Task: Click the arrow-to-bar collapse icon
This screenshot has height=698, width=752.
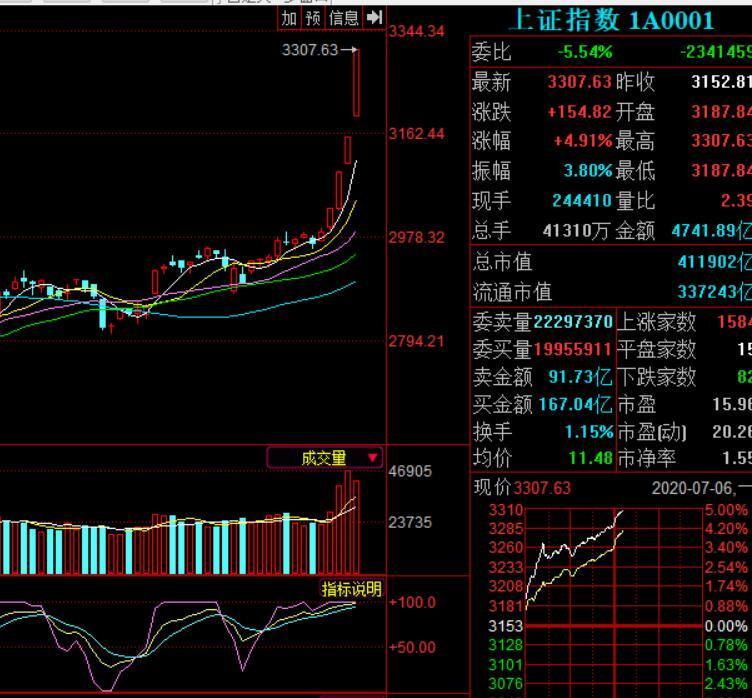Action: pyautogui.click(x=374, y=18)
